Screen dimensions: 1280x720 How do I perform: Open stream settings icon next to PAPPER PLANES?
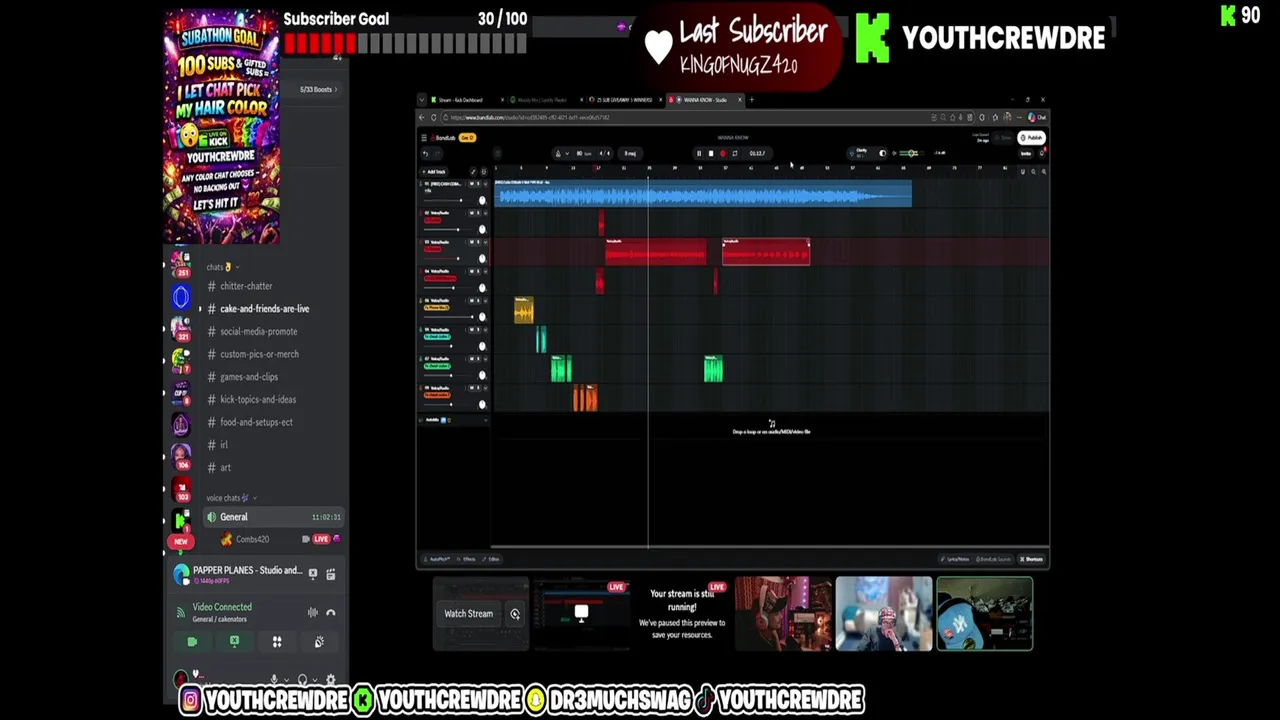pos(331,574)
